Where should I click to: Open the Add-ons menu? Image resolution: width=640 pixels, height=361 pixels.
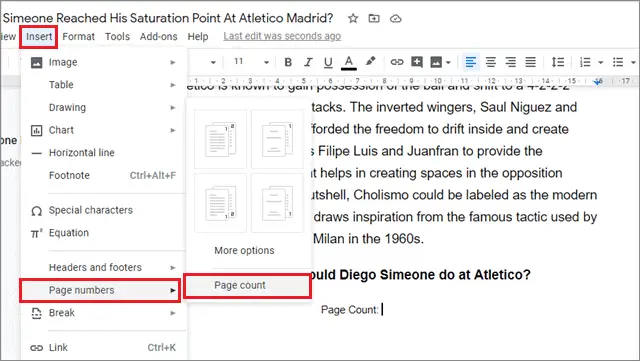[x=158, y=37]
